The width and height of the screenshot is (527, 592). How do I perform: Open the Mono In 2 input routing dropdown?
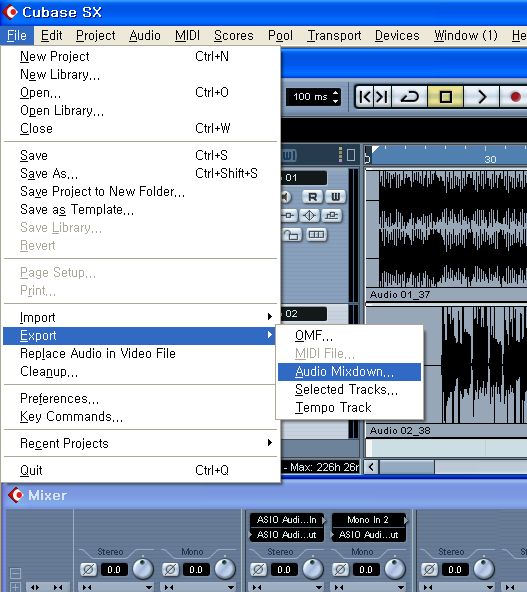coord(368,520)
